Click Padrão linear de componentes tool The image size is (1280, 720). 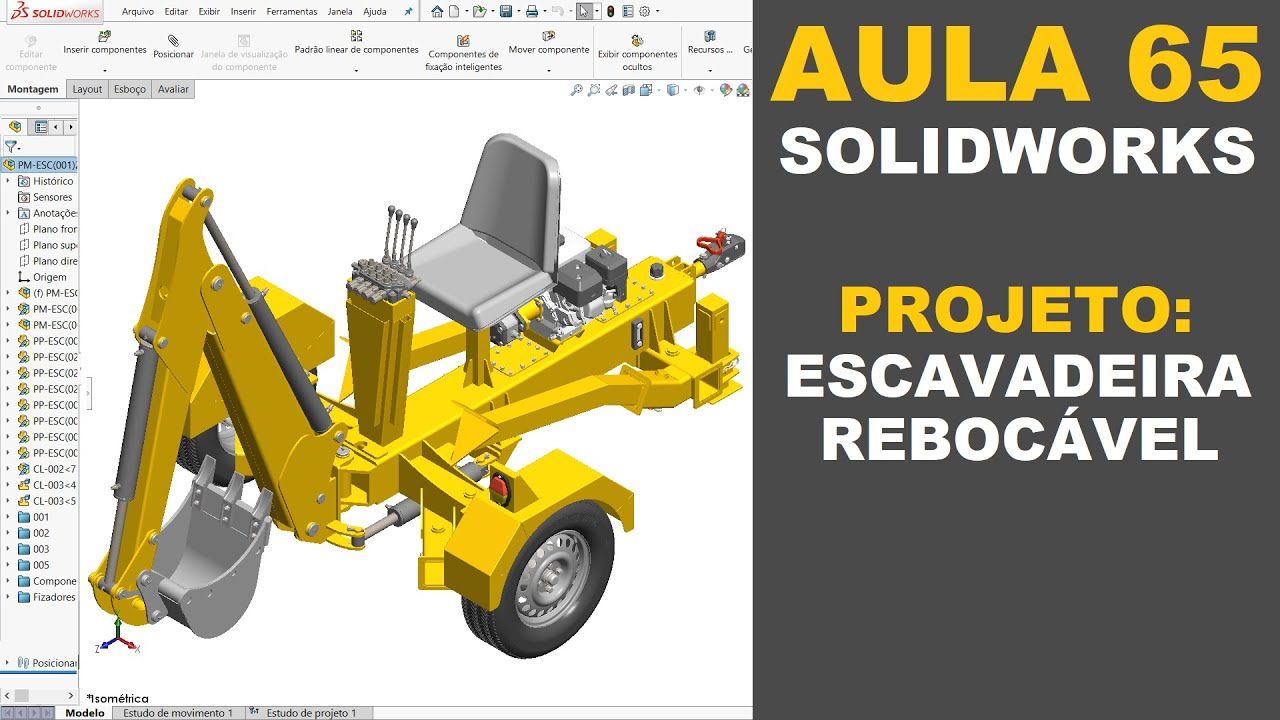356,42
